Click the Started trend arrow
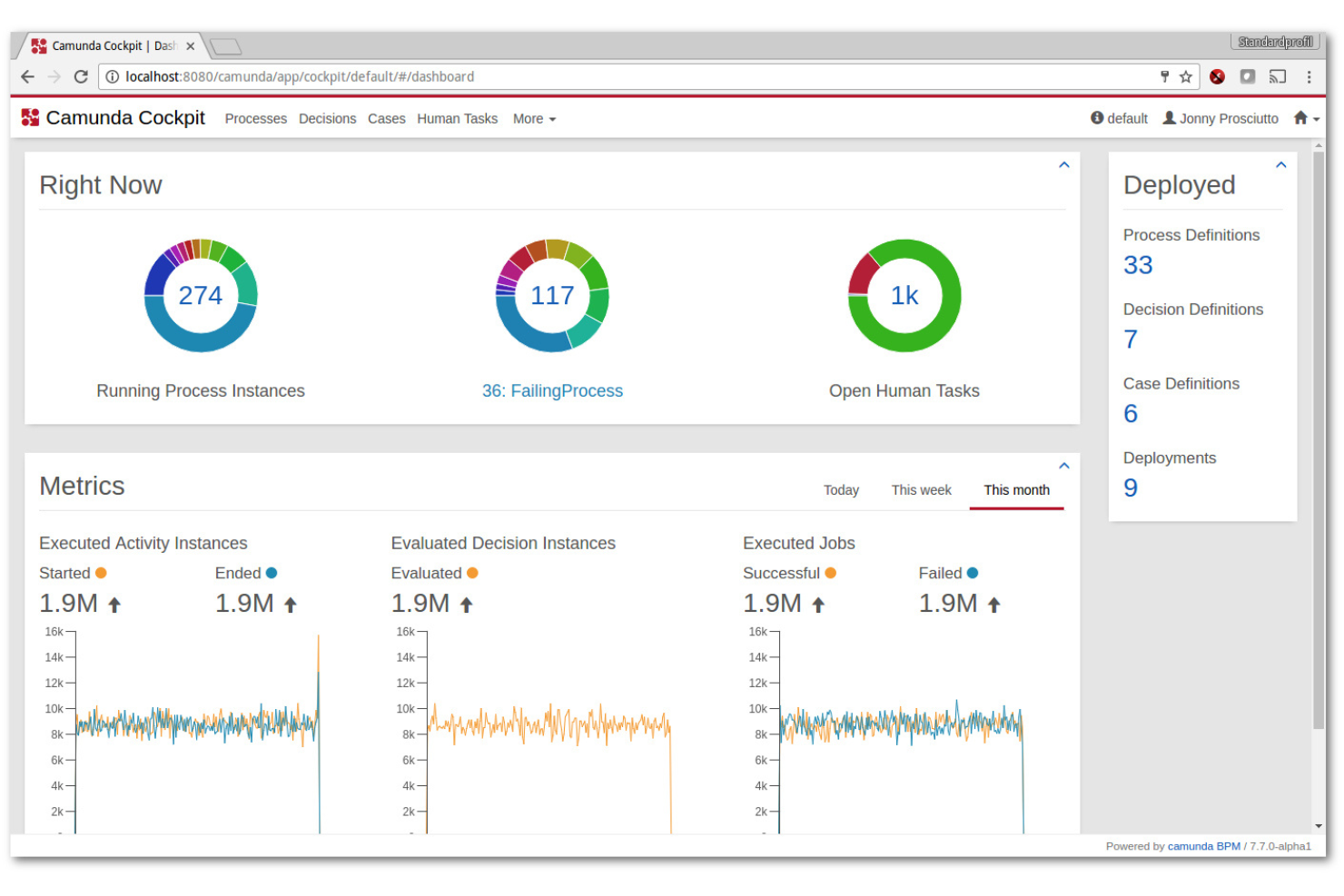 point(114,605)
